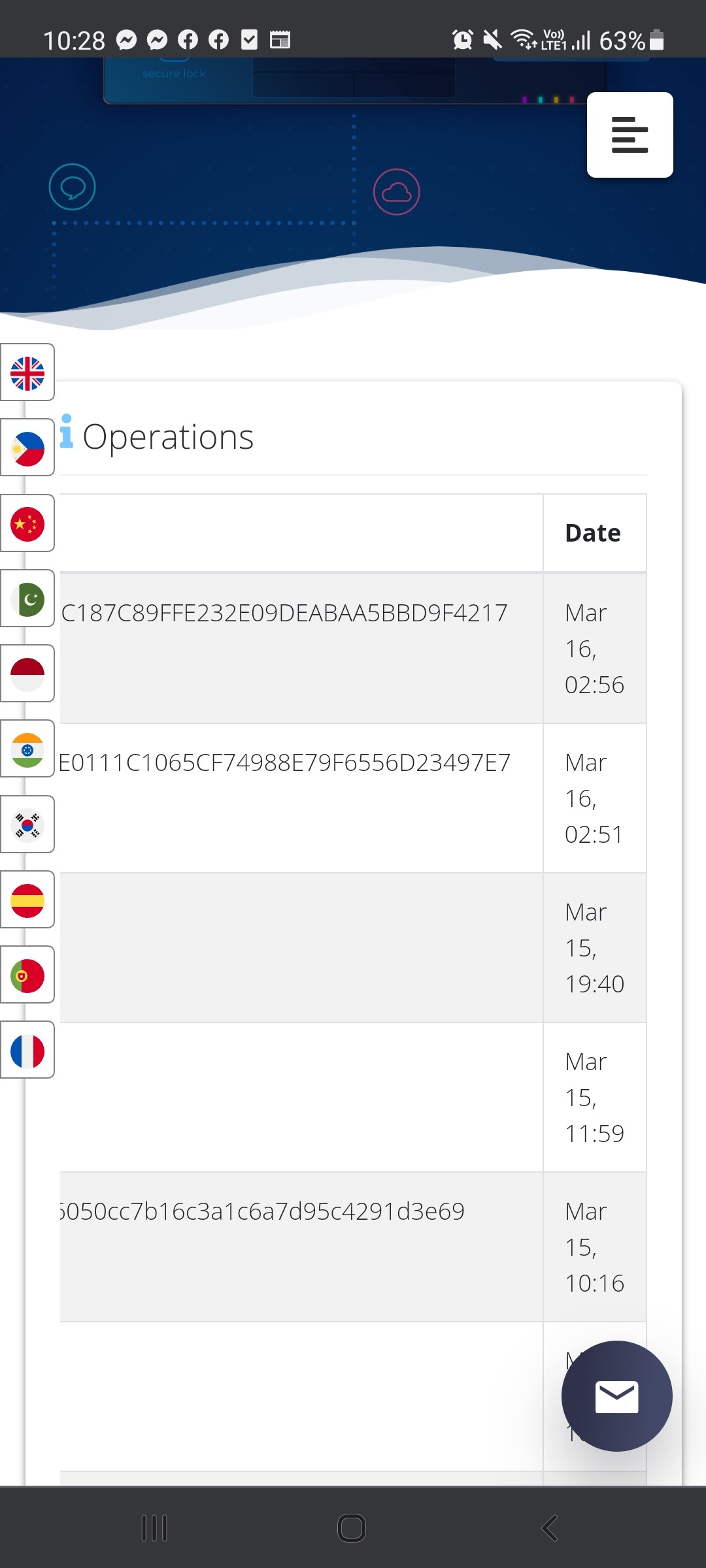Viewport: 706px width, 1568px height.
Task: Open the lowercase hash ending 4291d3e69
Action: pyautogui.click(x=262, y=1211)
